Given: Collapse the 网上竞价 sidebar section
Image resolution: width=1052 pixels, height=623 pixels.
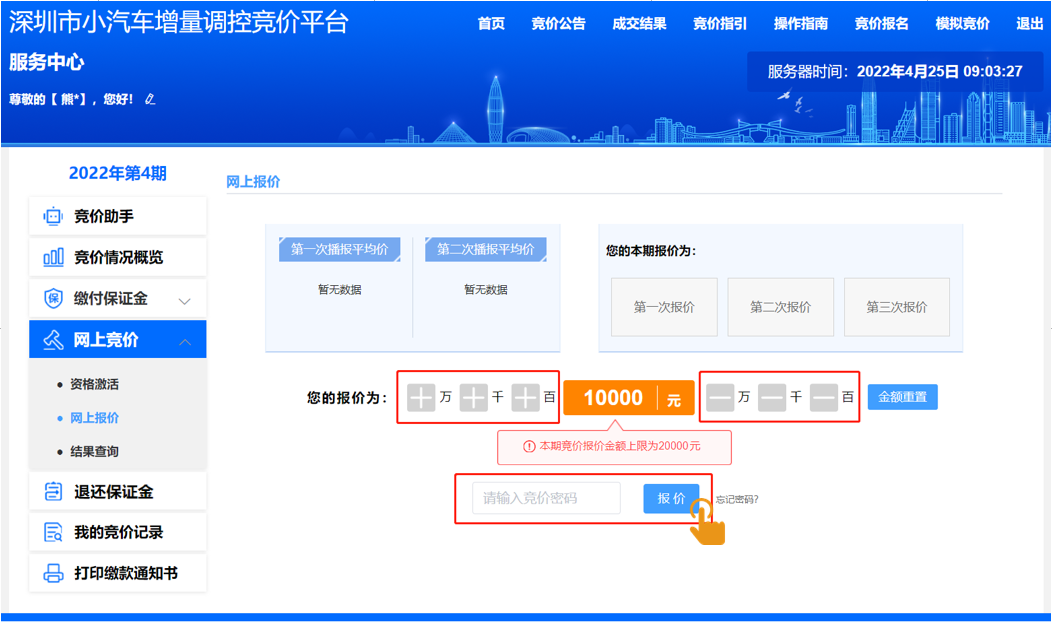Looking at the screenshot, I should click(185, 341).
